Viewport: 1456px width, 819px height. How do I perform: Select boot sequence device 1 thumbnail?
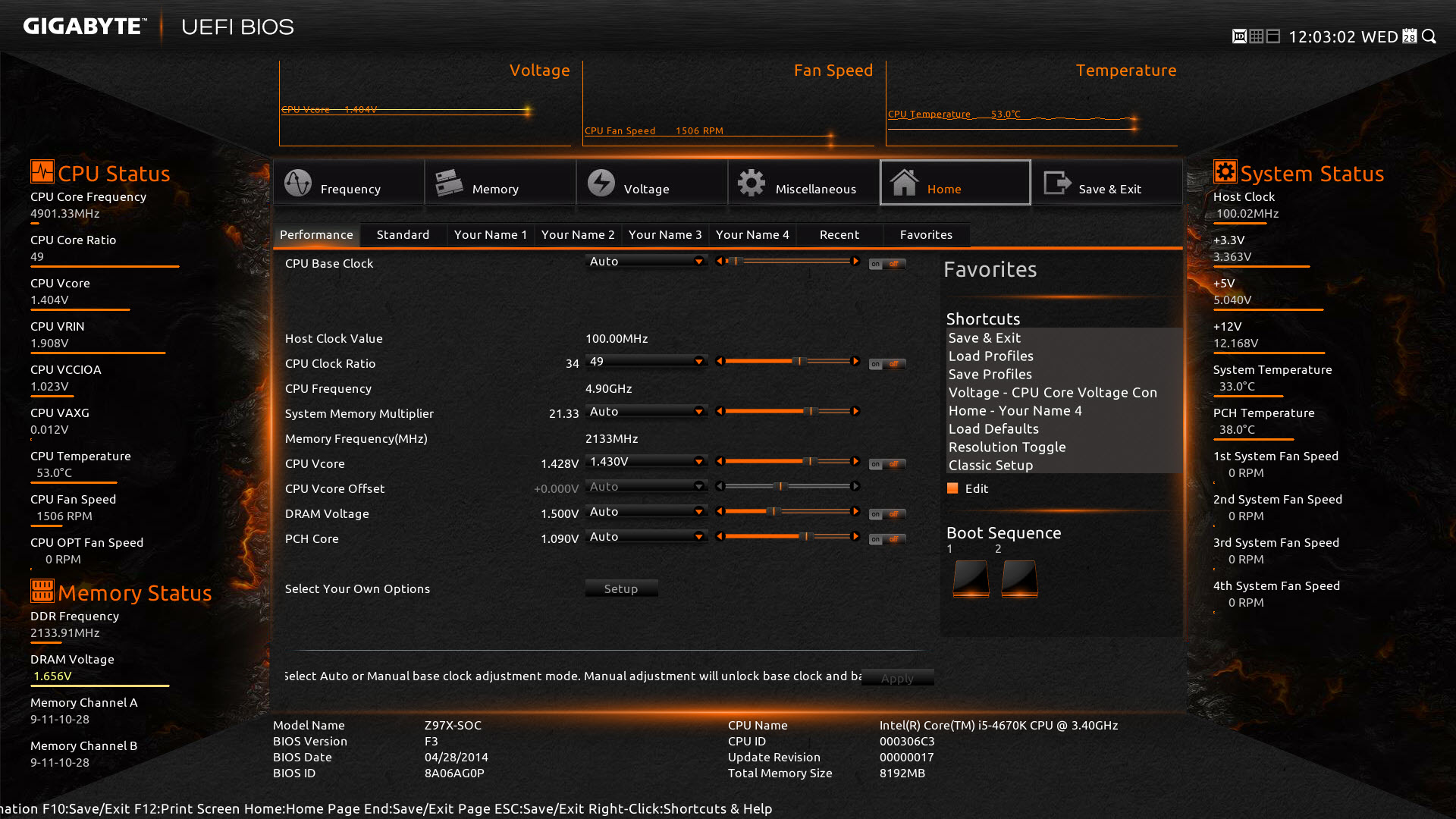click(x=971, y=578)
